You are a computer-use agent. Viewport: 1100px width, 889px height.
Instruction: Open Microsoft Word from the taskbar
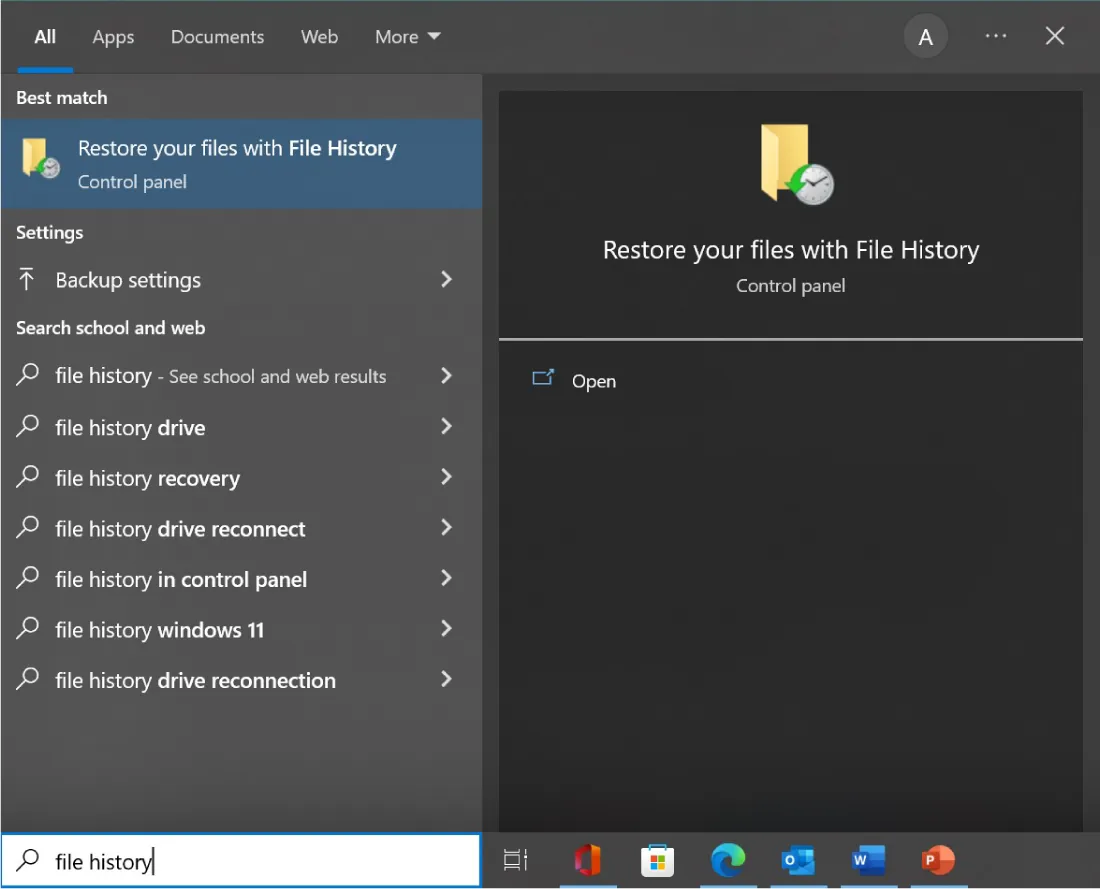click(x=868, y=860)
